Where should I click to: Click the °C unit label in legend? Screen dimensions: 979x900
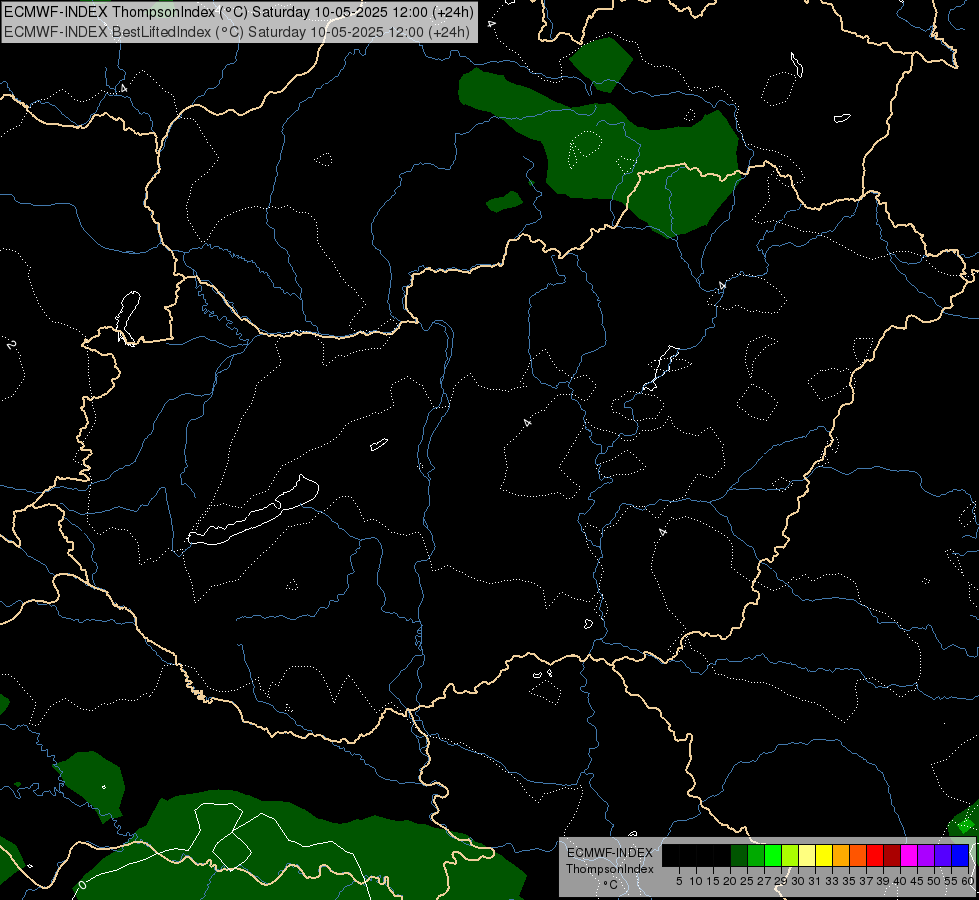pyautogui.click(x=611, y=884)
